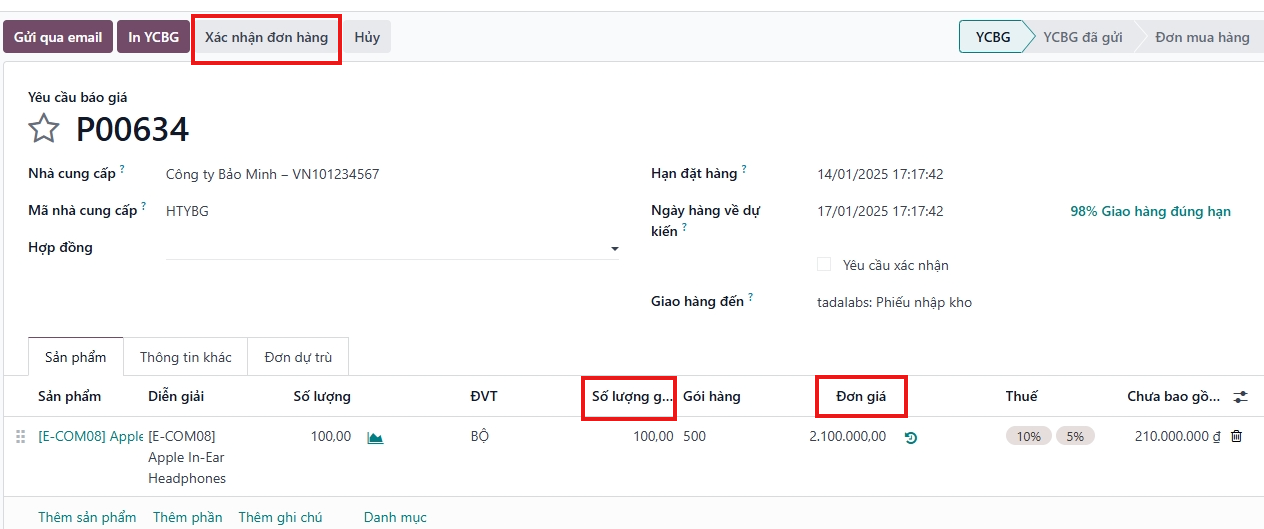Click the Giao hàng đến field value
The image size is (1264, 529).
point(894,302)
